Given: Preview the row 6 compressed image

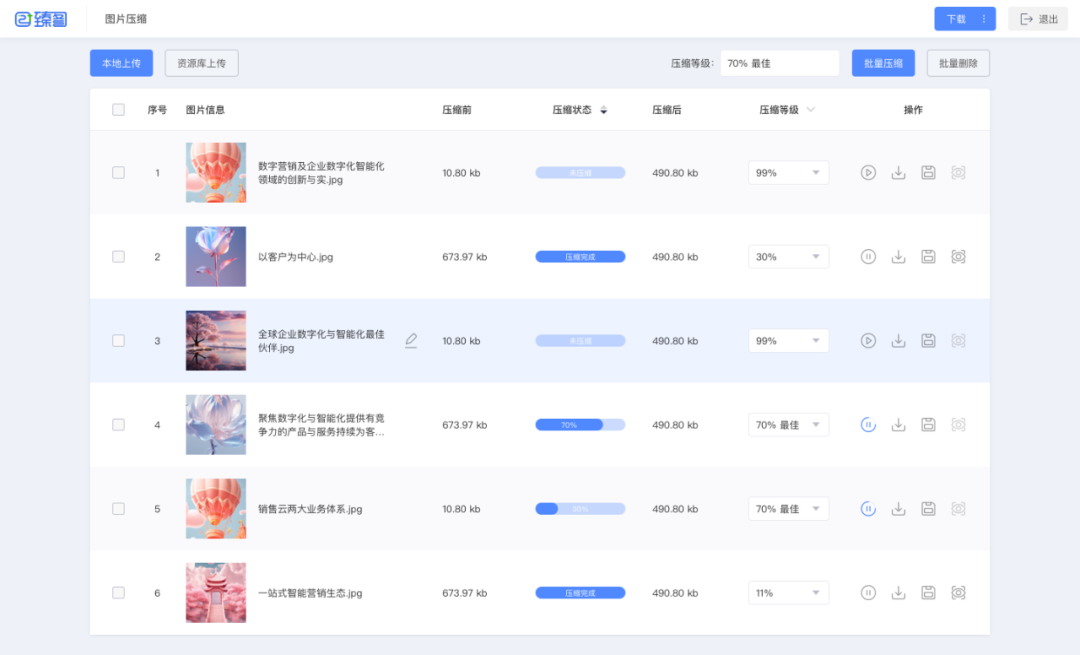Looking at the screenshot, I should [958, 593].
